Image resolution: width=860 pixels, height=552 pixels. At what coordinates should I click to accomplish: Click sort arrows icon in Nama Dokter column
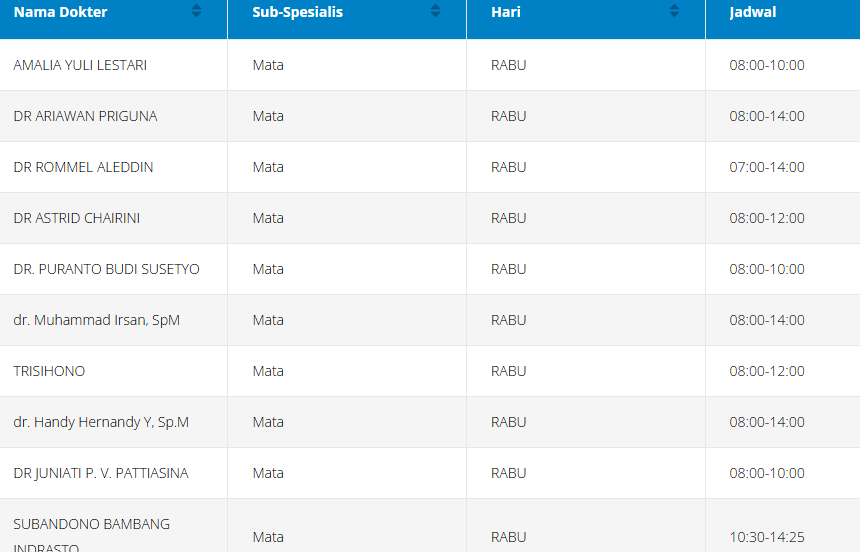[x=196, y=11]
